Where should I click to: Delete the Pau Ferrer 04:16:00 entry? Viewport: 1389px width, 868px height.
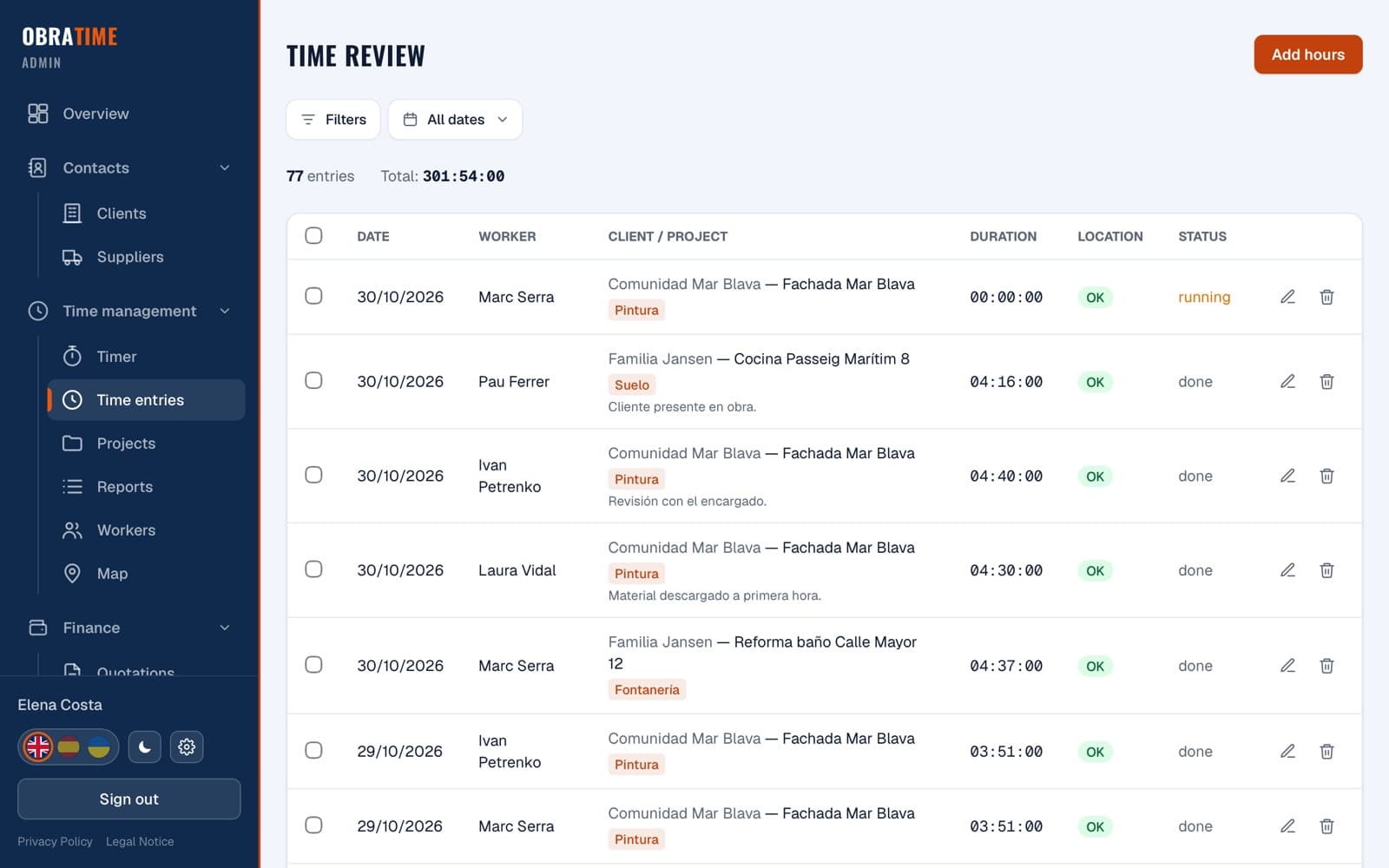[1326, 381]
